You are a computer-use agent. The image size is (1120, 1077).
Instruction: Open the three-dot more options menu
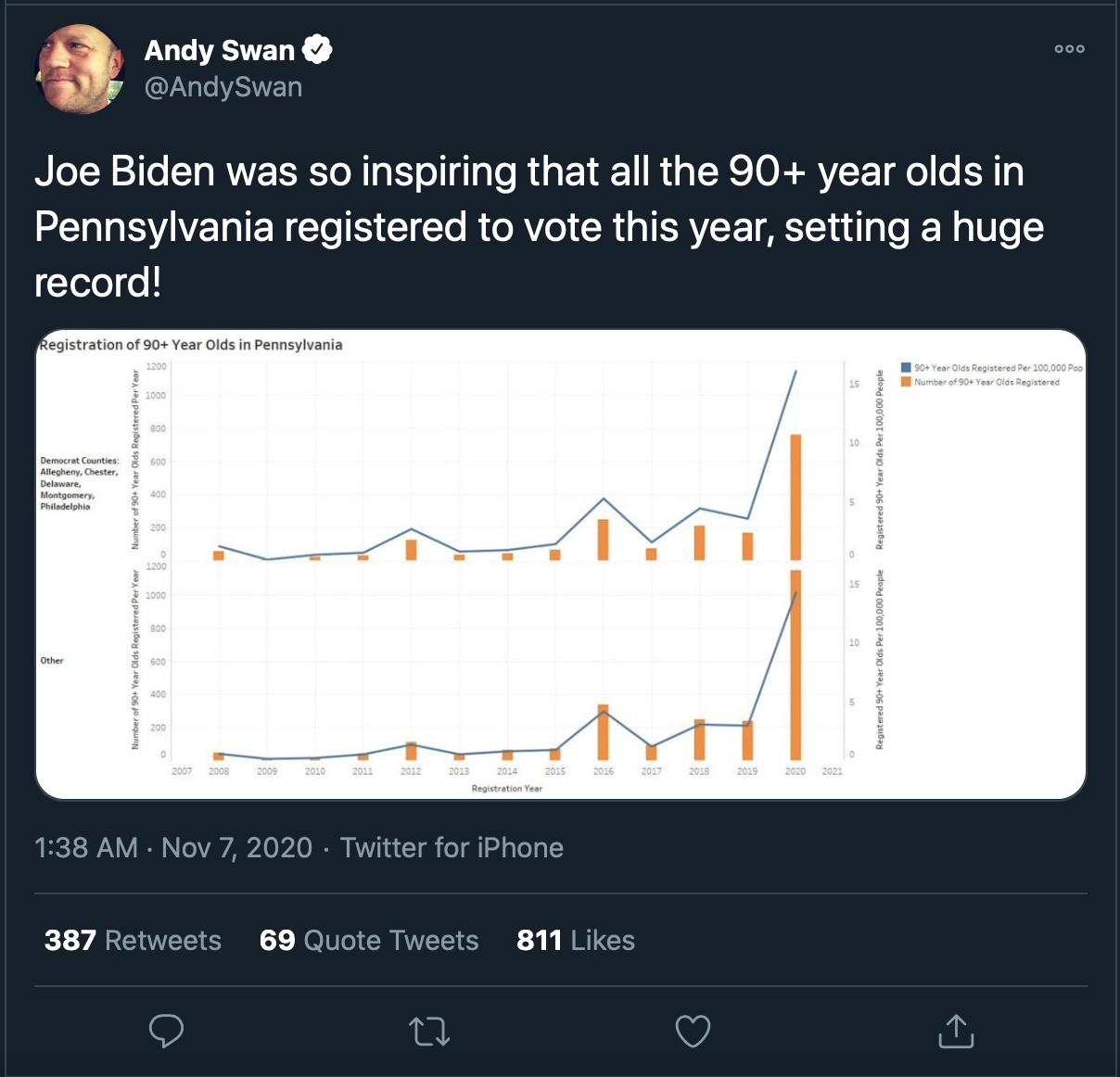click(1069, 49)
